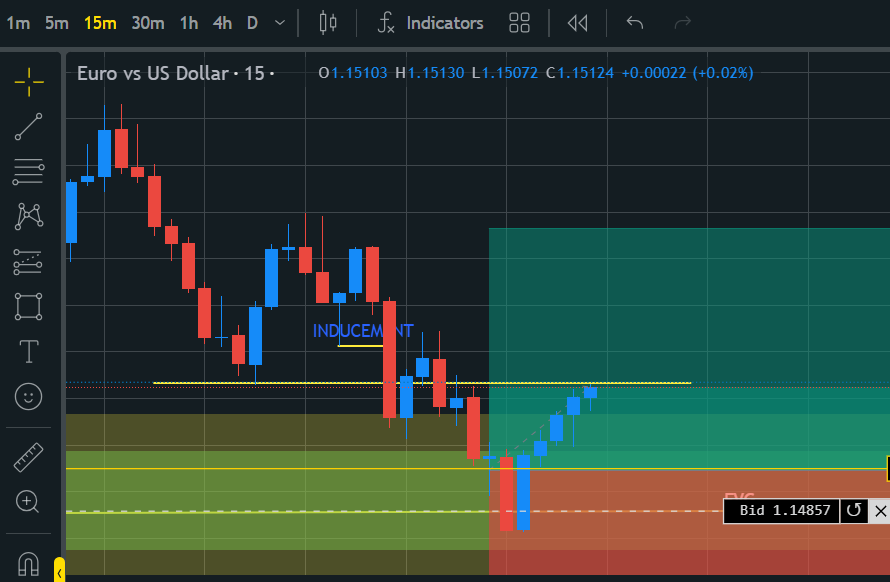Select the ruler measure tool

[29, 458]
